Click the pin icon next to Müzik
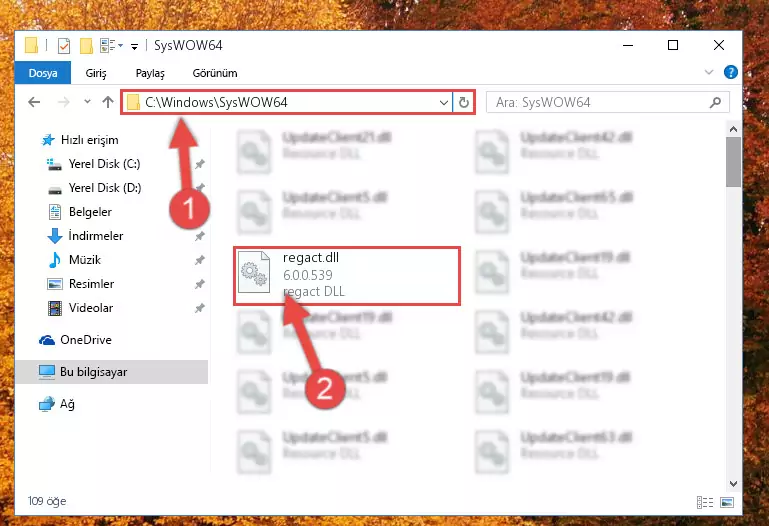Image resolution: width=769 pixels, height=526 pixels. 200,260
